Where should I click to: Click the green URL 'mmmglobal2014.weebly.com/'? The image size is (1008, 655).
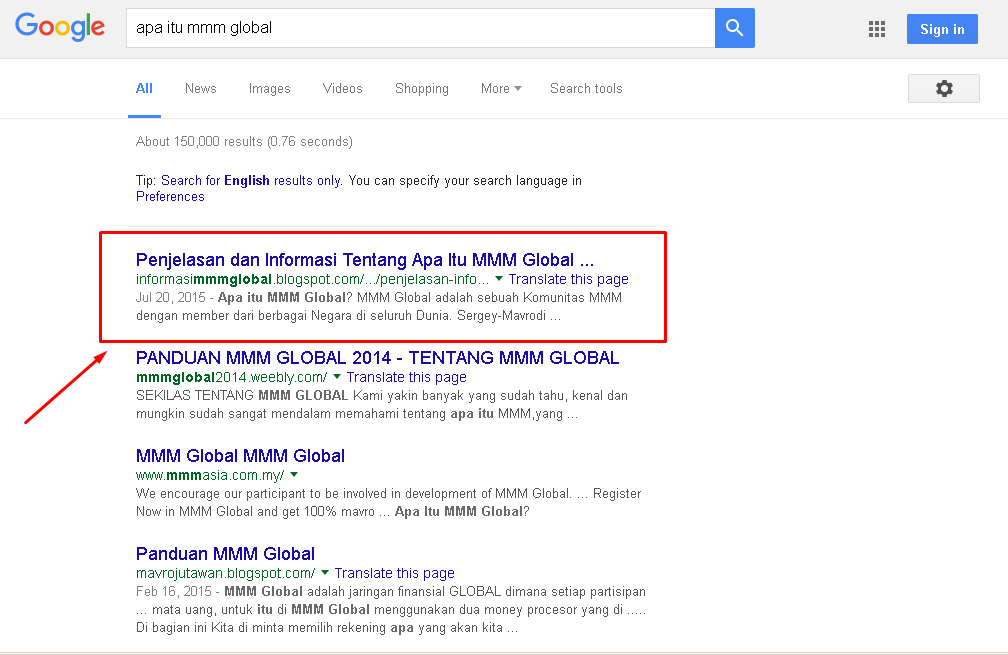(231, 377)
